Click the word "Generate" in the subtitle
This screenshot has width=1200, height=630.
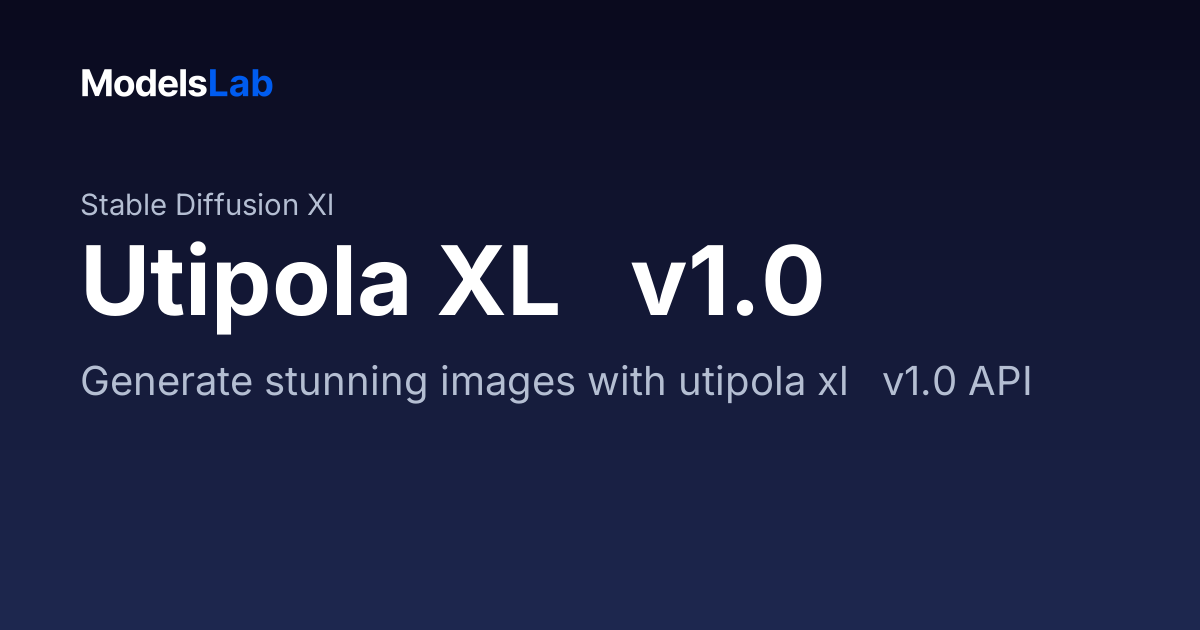click(166, 382)
